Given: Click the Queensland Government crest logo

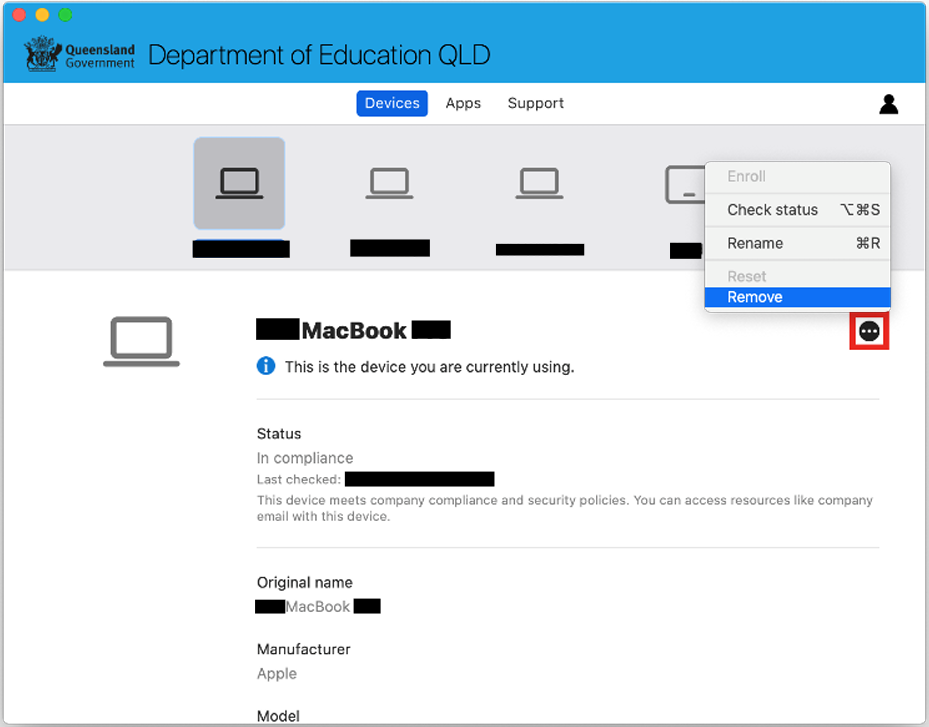Looking at the screenshot, I should 43,54.
